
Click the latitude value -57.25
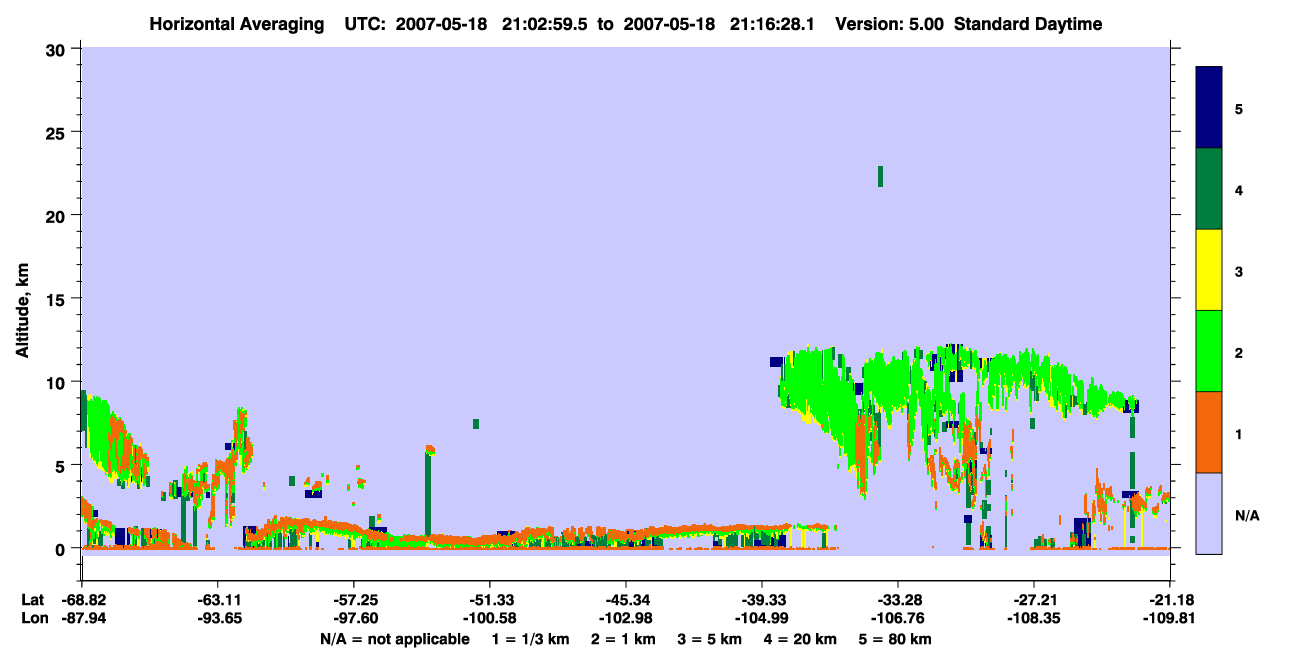coord(354,600)
